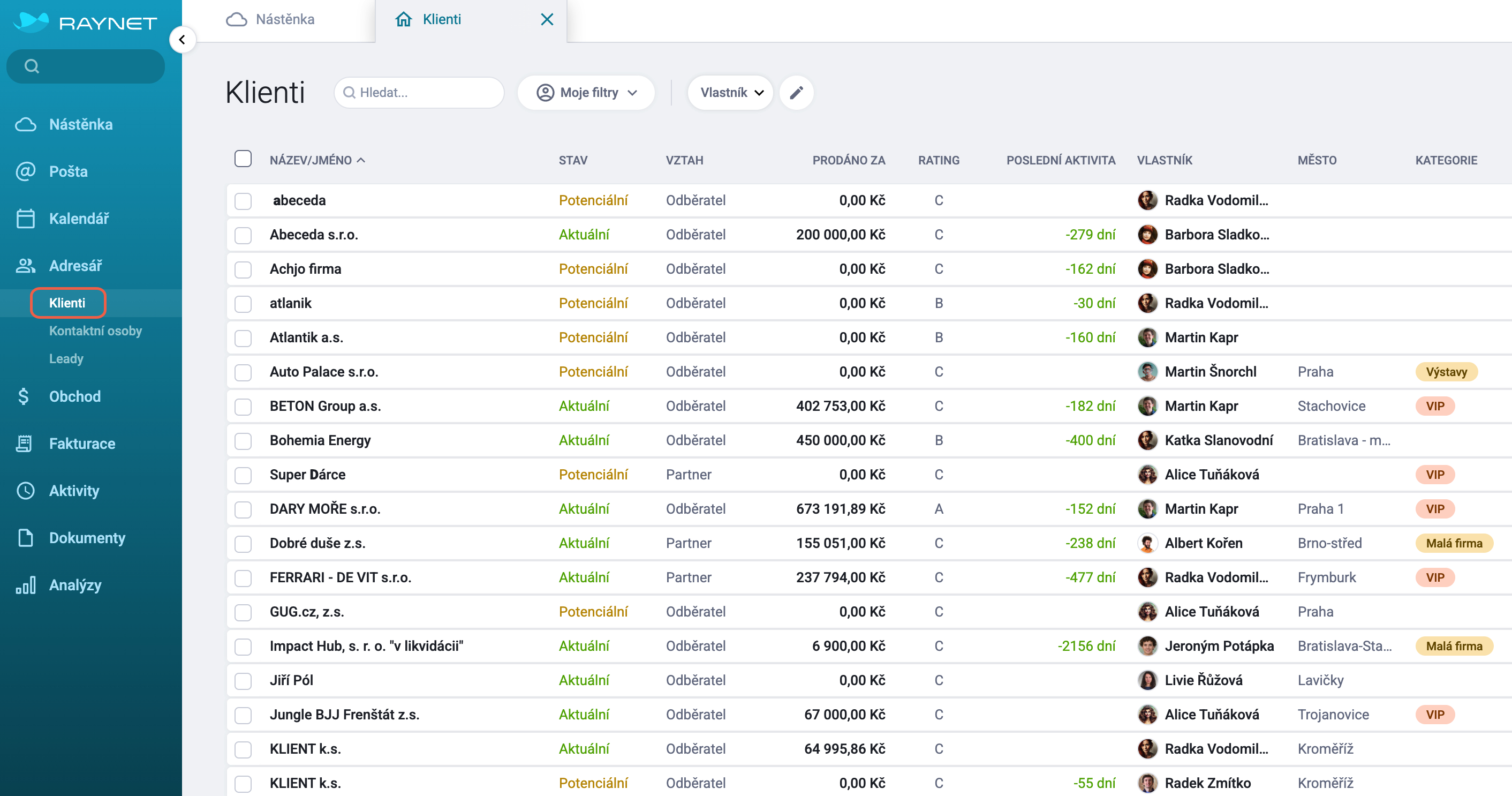Screen dimensions: 1512x796
Task: Check the box for Abeceda s.r.o.
Action: pyautogui.click(x=243, y=235)
